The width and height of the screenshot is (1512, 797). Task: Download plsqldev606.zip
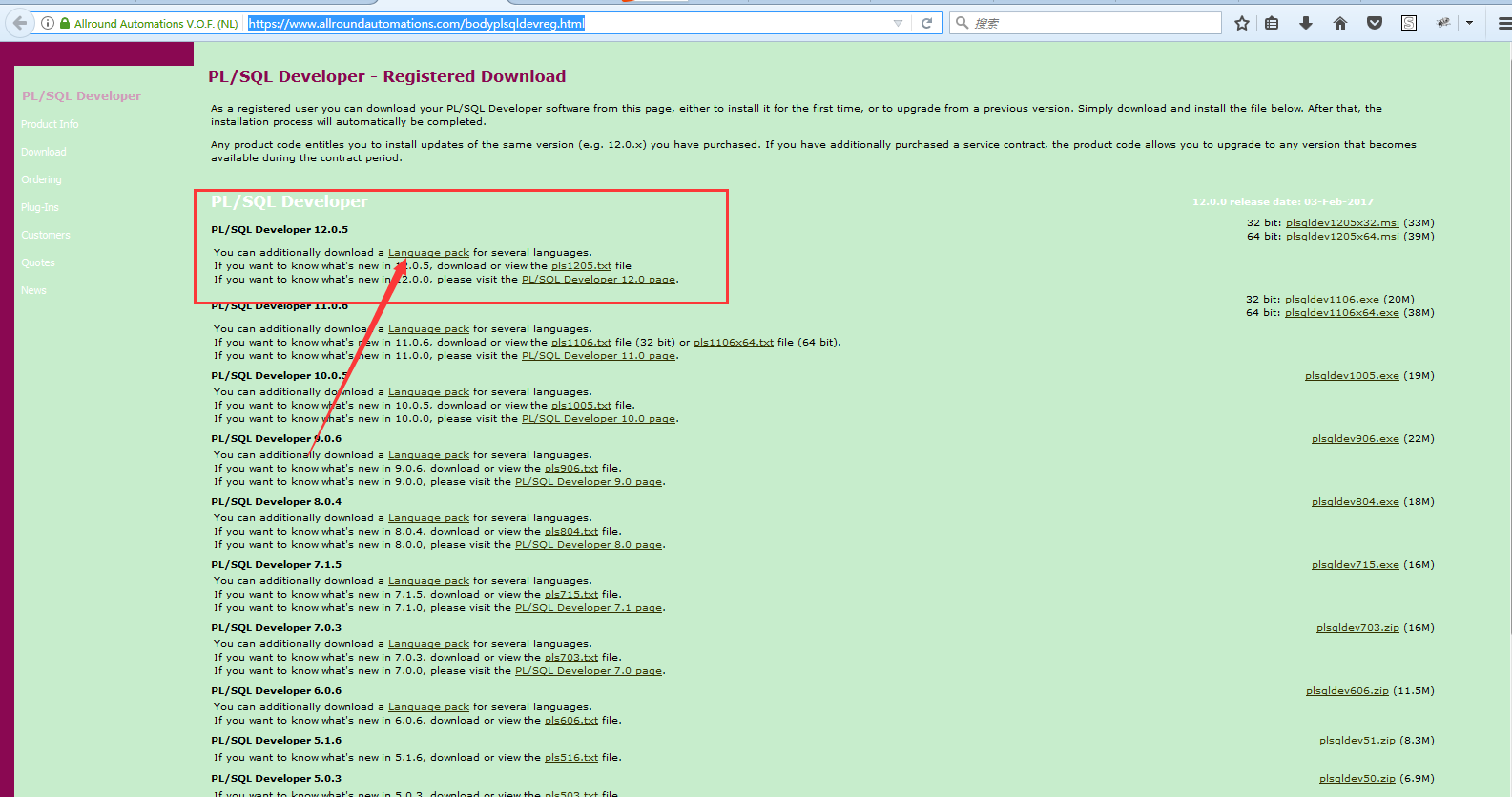1347,690
